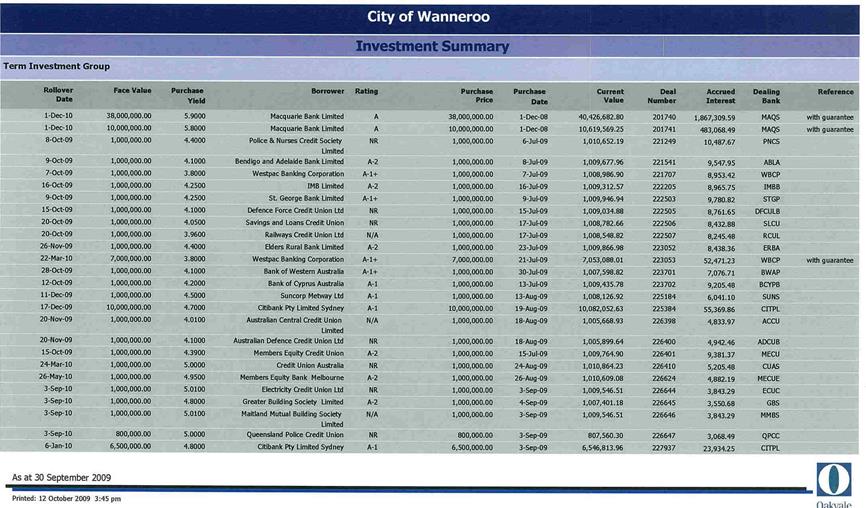866x508 pixels.
Task: Click dealing bank code BCYPB
Action: [x=770, y=285]
